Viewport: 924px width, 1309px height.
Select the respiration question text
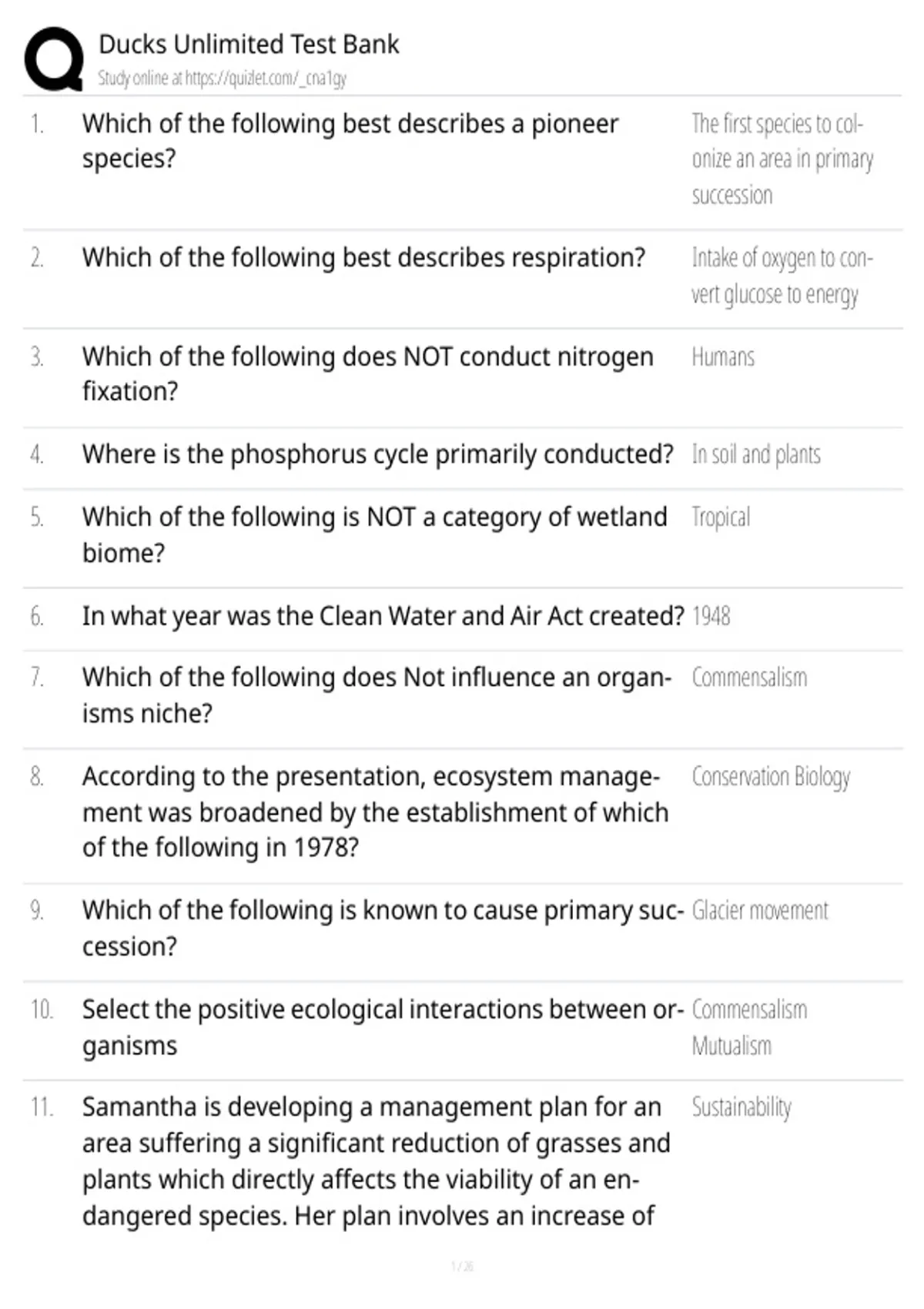point(363,257)
